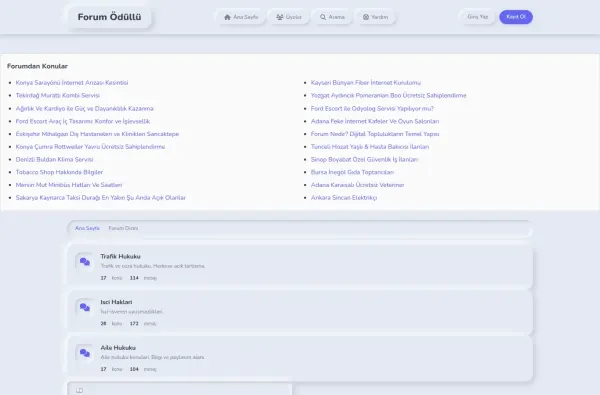
Task: Click the Arama text in the top navigation
Action: [x=337, y=17]
